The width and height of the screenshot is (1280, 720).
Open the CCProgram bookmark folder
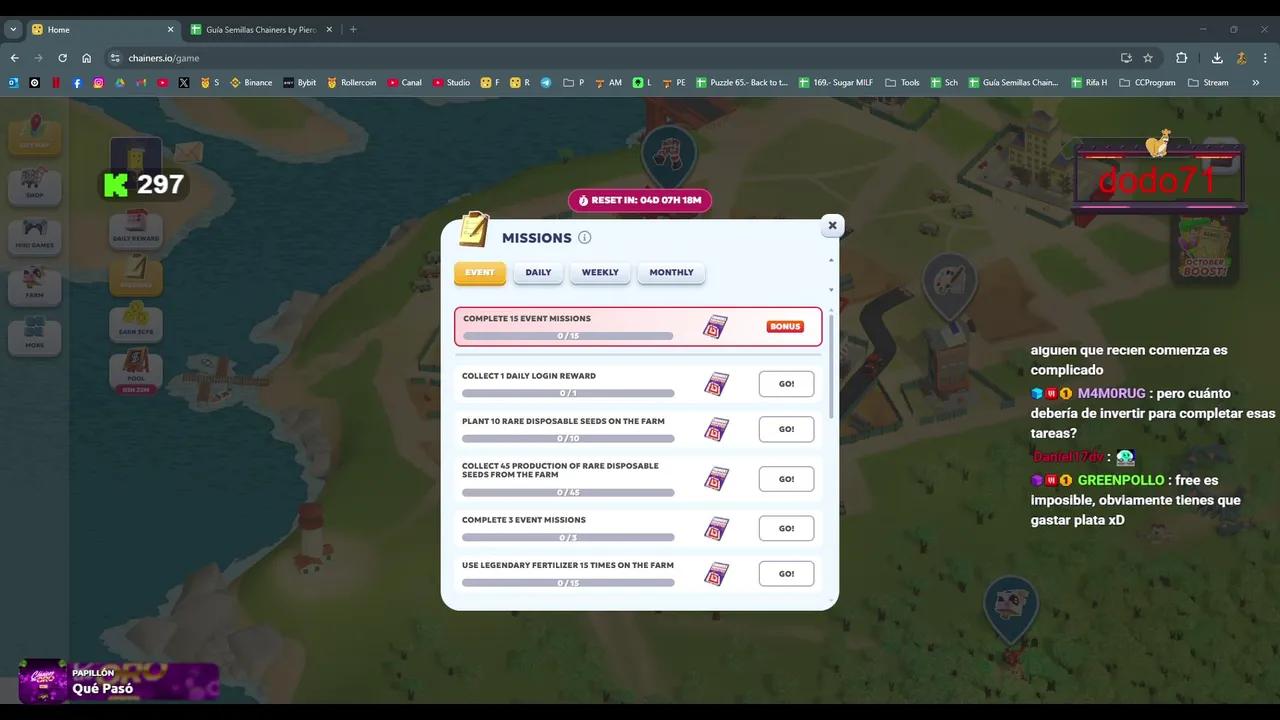pyautogui.click(x=1148, y=83)
